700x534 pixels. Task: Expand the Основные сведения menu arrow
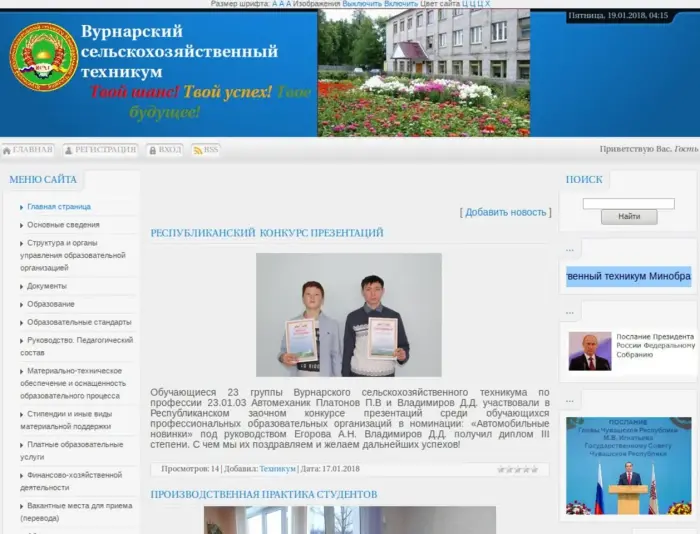coord(22,225)
